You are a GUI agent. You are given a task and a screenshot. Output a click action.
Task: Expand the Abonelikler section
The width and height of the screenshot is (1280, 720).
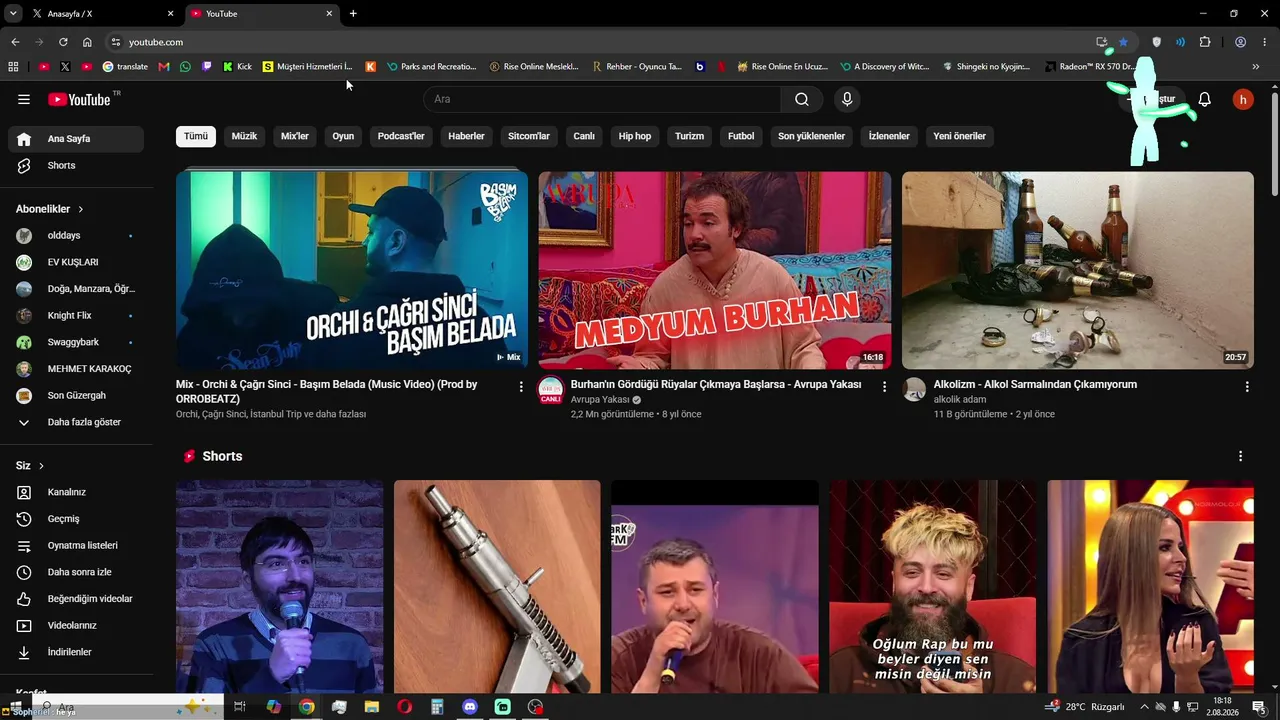(x=50, y=209)
